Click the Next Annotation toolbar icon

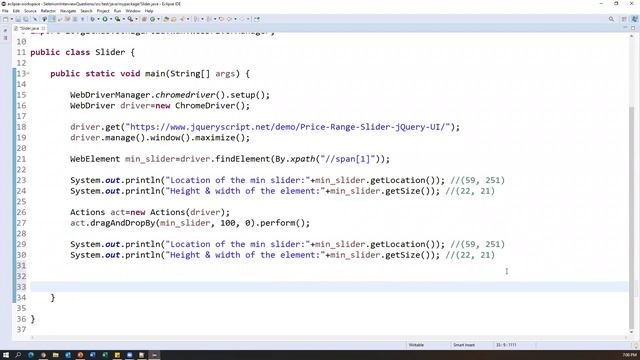[196, 19]
